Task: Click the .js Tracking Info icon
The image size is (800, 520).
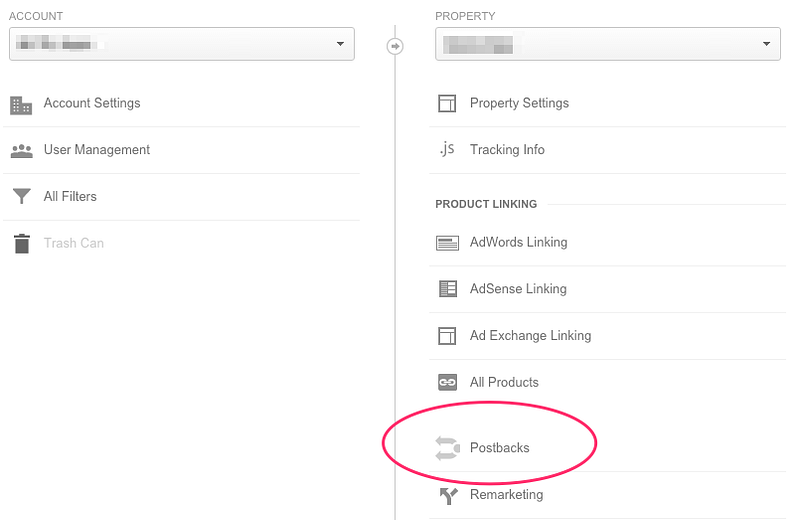Action: tap(446, 148)
